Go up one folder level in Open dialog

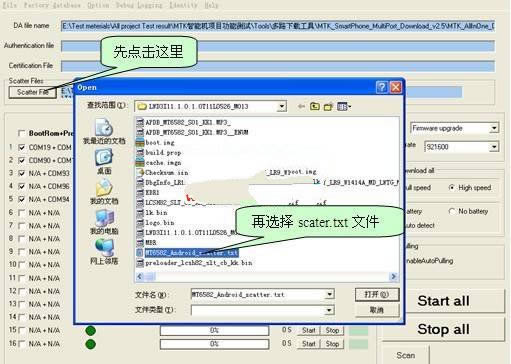[314, 106]
